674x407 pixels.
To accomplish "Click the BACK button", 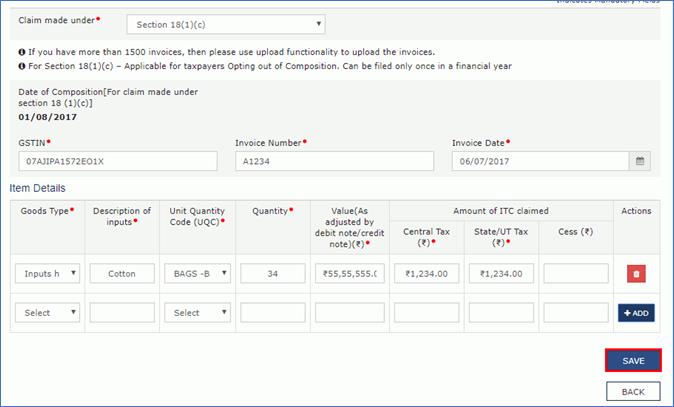I will pos(633,392).
